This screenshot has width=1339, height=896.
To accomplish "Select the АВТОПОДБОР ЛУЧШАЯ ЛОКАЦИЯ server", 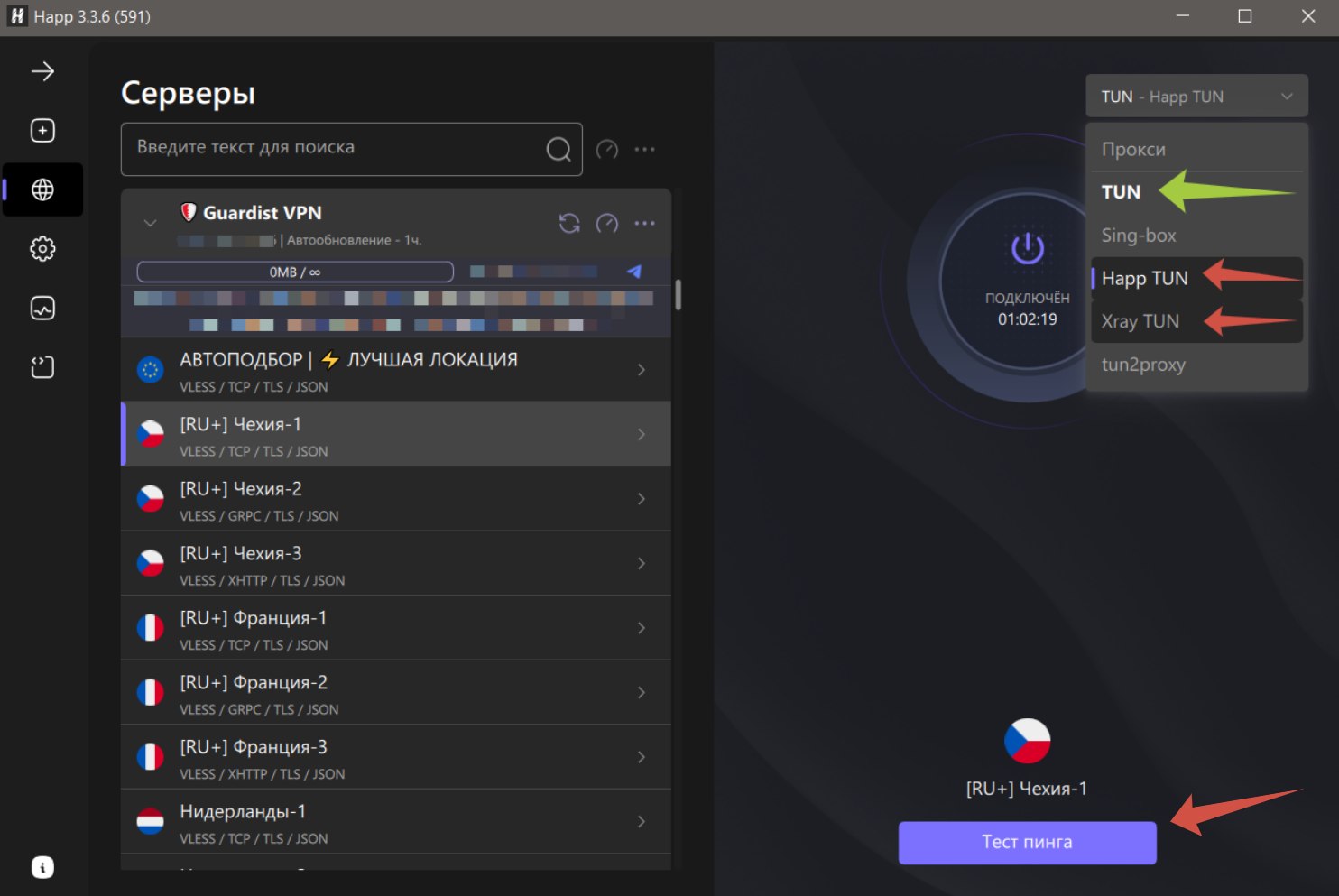I will tap(396, 370).
